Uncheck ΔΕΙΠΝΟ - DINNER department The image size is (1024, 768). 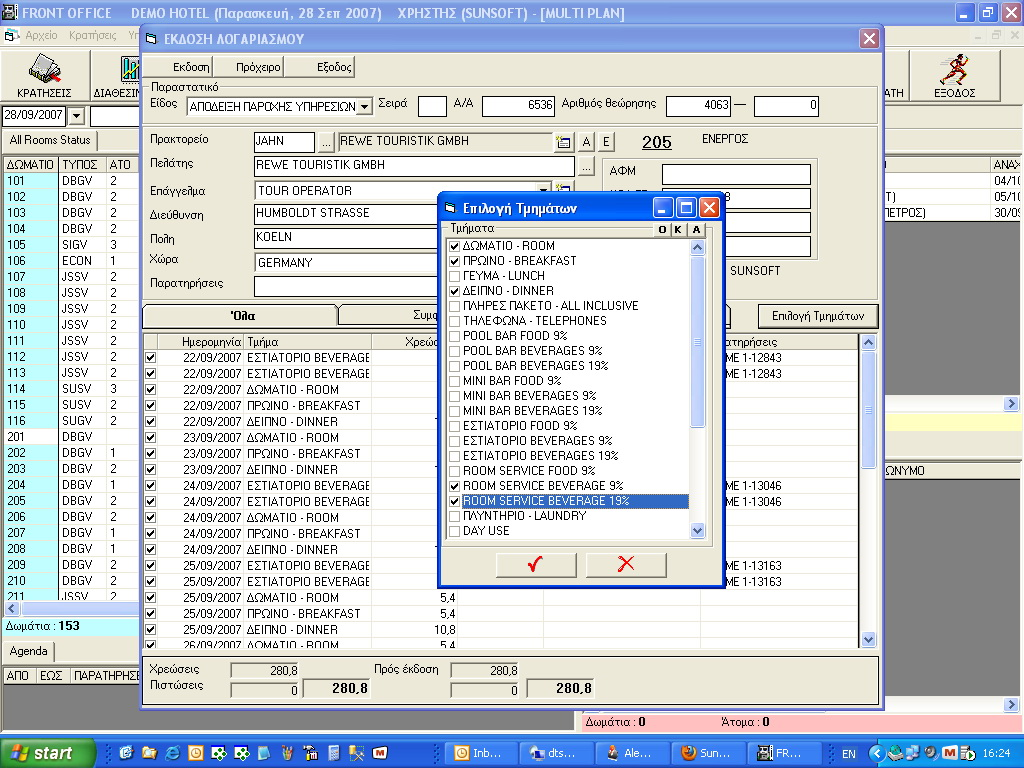(455, 291)
